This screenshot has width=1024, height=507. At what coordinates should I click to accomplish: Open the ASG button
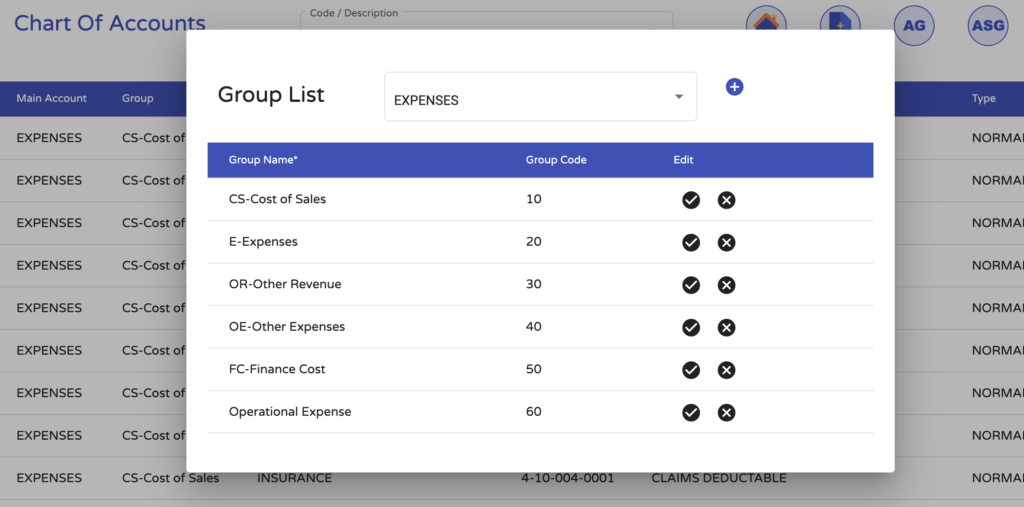pos(988,25)
